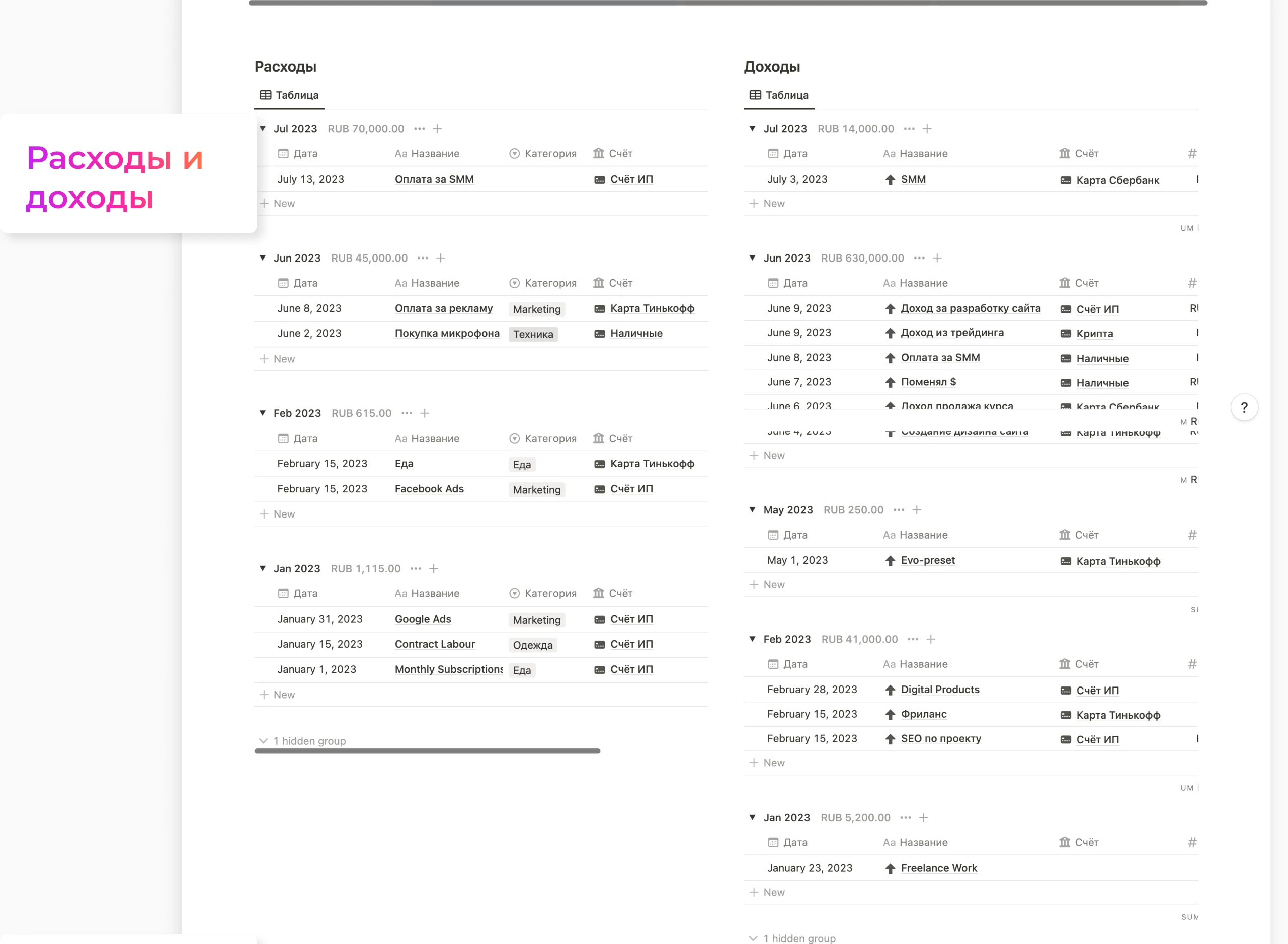
Task: Add New row in Расходы Jul 2023
Action: click(277, 203)
